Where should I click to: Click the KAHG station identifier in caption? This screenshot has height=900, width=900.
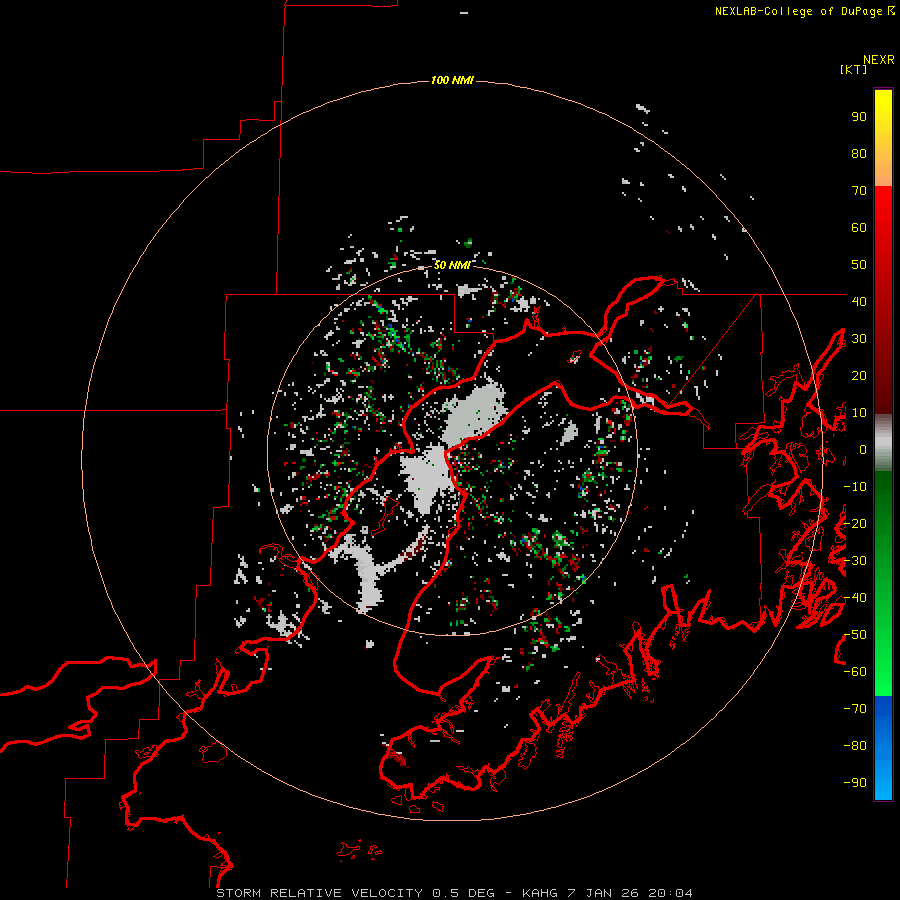(x=540, y=893)
